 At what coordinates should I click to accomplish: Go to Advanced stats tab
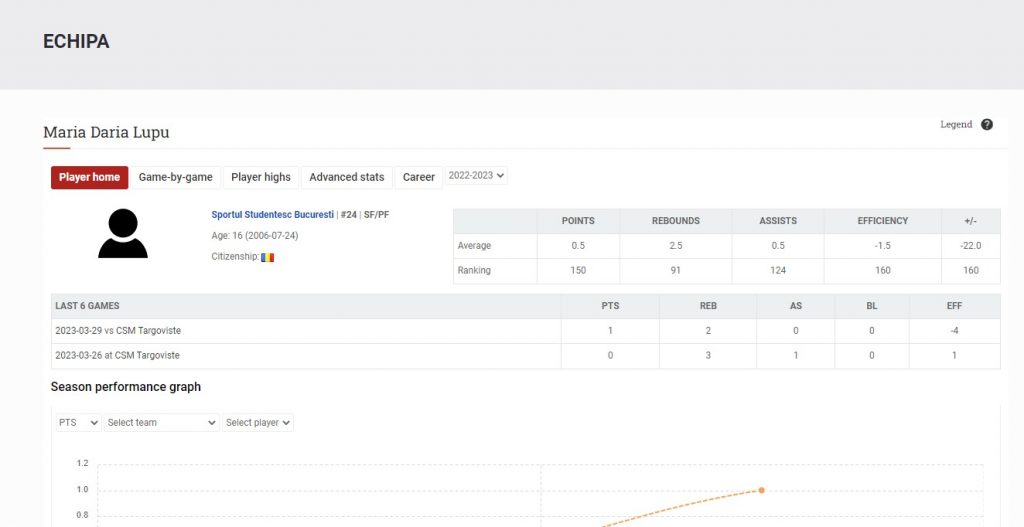346,177
